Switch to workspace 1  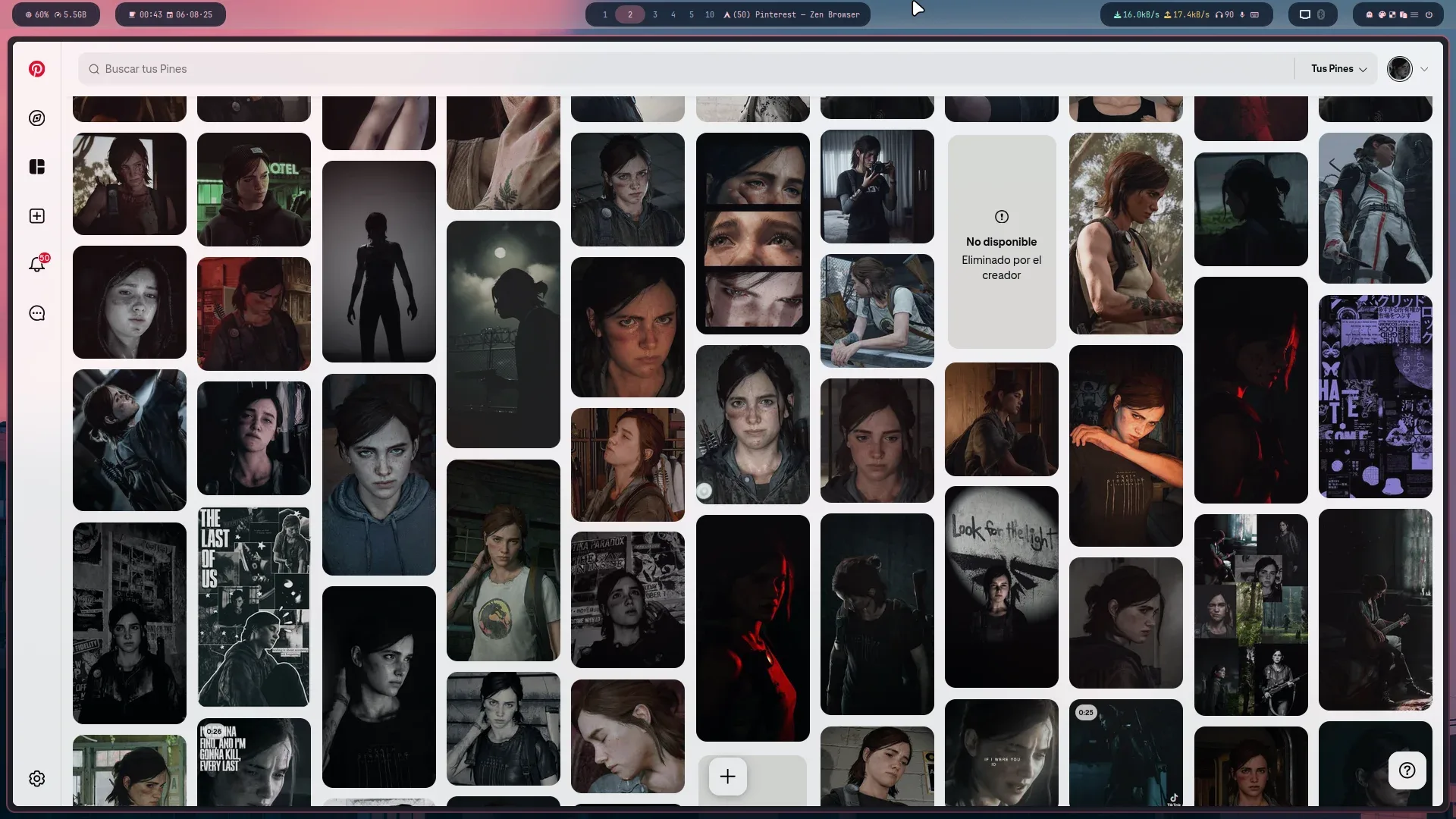pos(605,14)
